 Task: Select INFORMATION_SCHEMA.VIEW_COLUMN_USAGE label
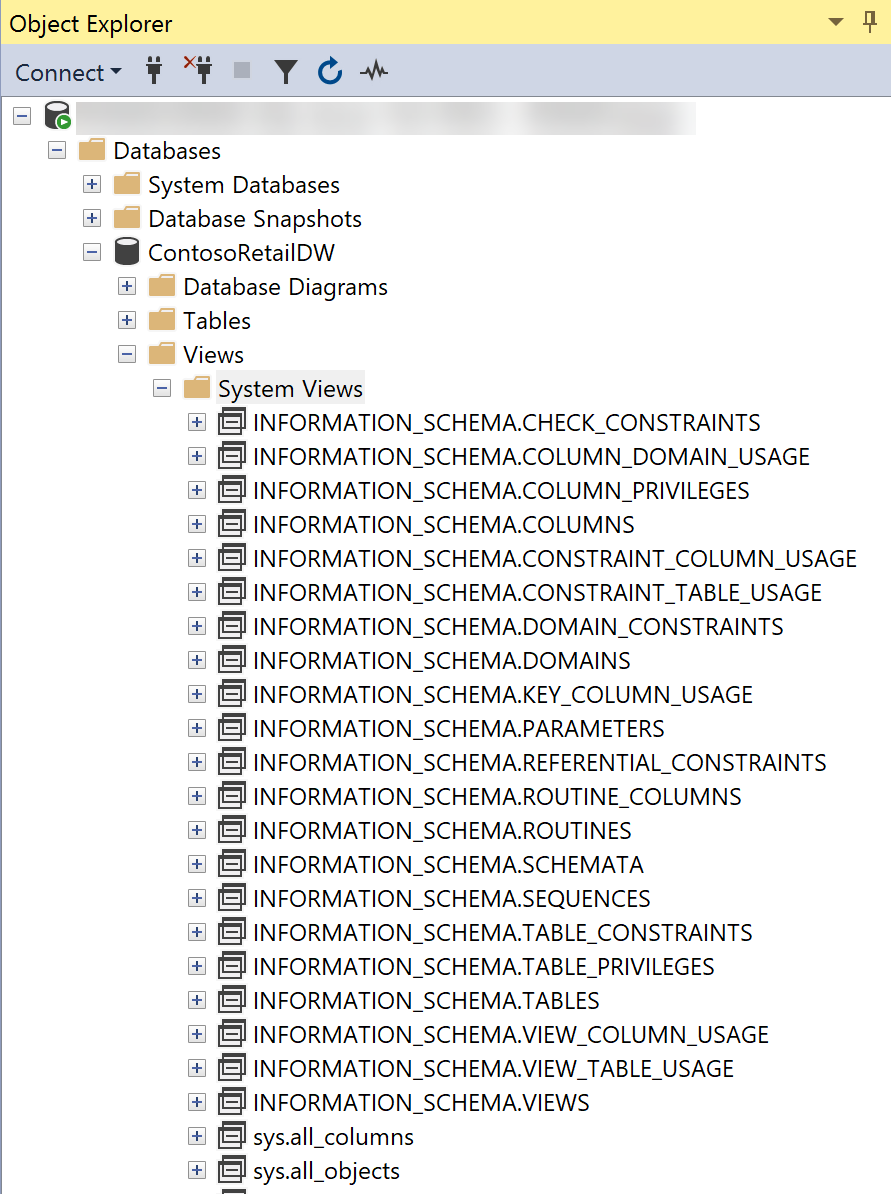click(510, 1035)
